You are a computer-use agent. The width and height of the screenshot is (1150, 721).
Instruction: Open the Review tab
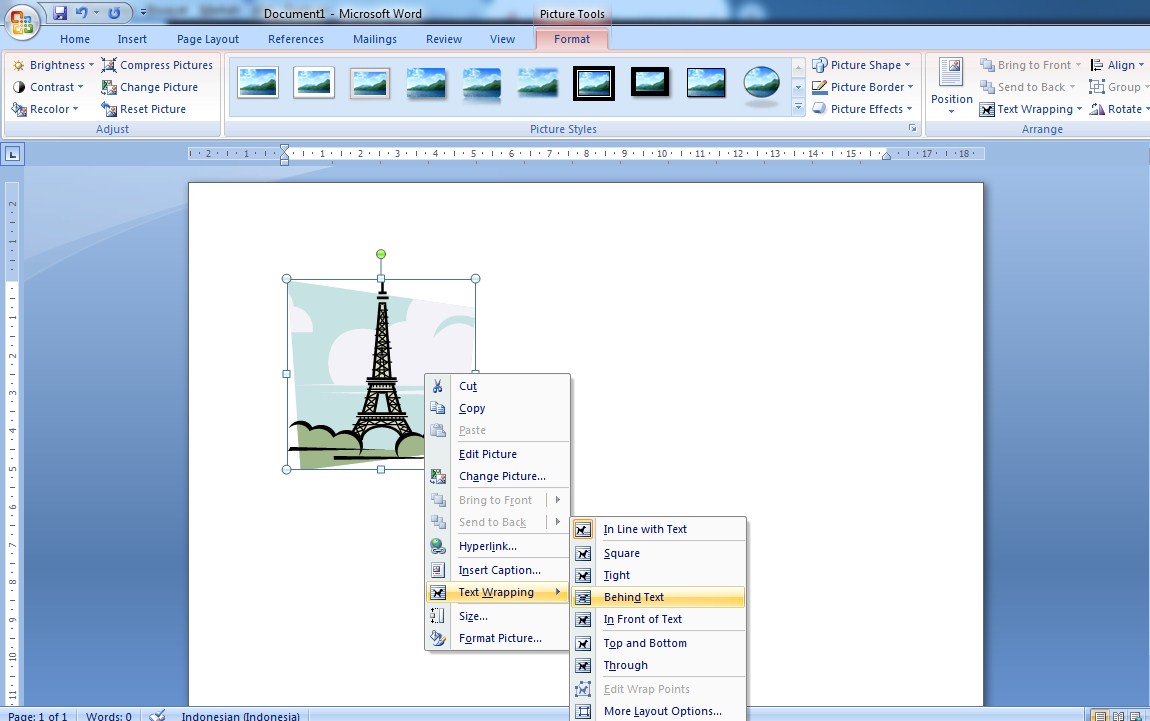tap(444, 39)
